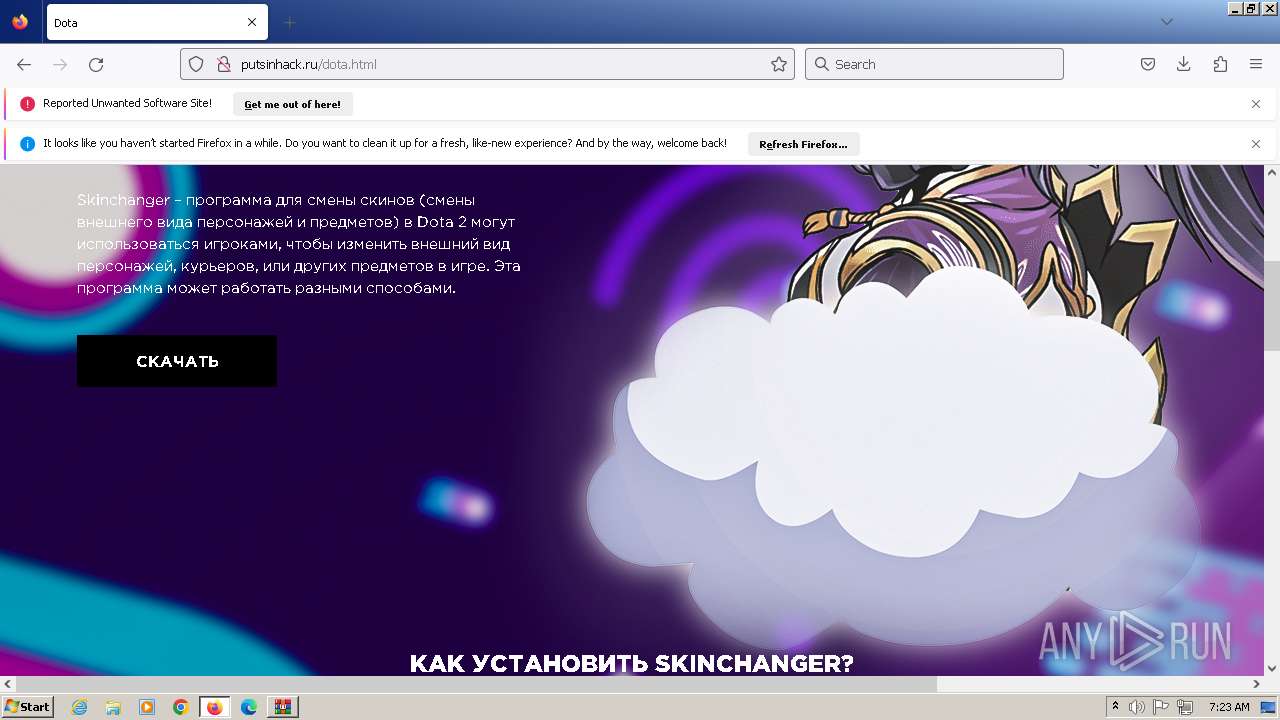Open the Extensions puzzle icon
Viewport: 1280px width, 720px height.
(x=1220, y=64)
